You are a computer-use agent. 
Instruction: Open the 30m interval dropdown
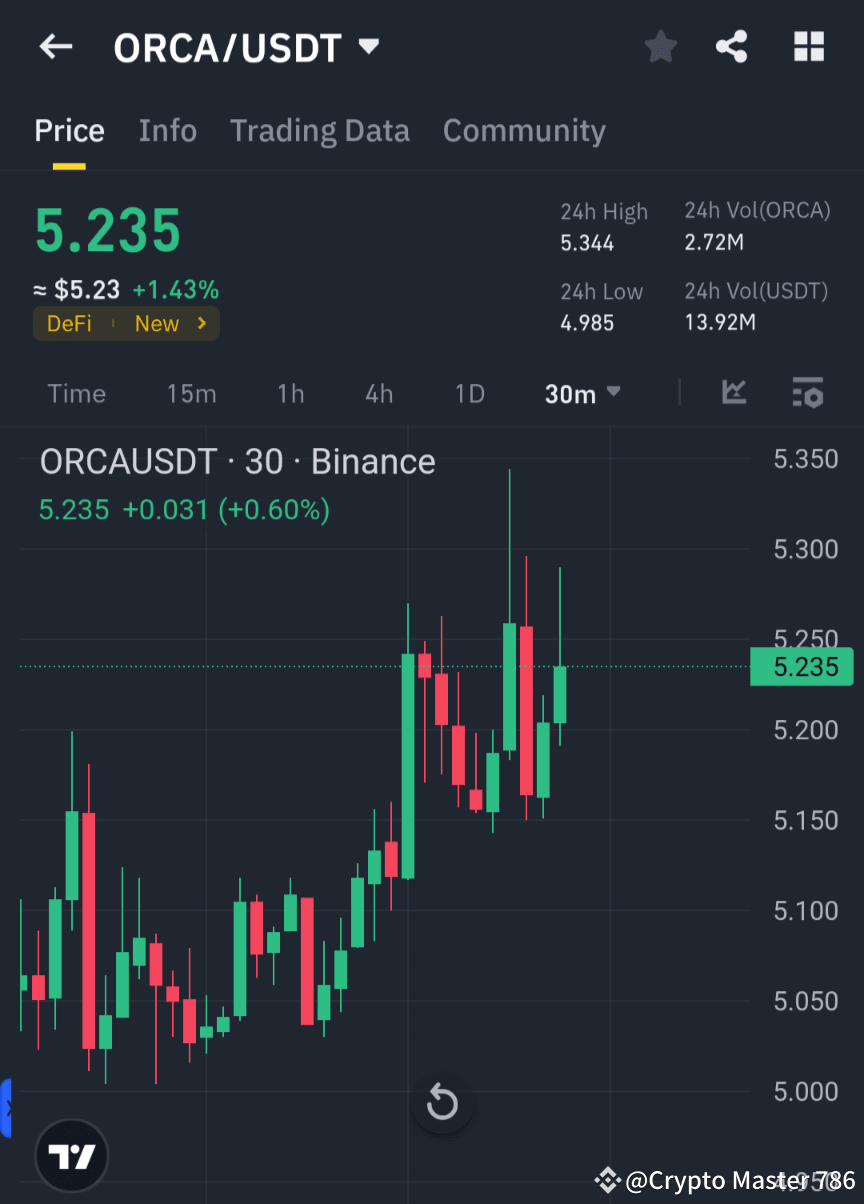pyautogui.click(x=582, y=393)
